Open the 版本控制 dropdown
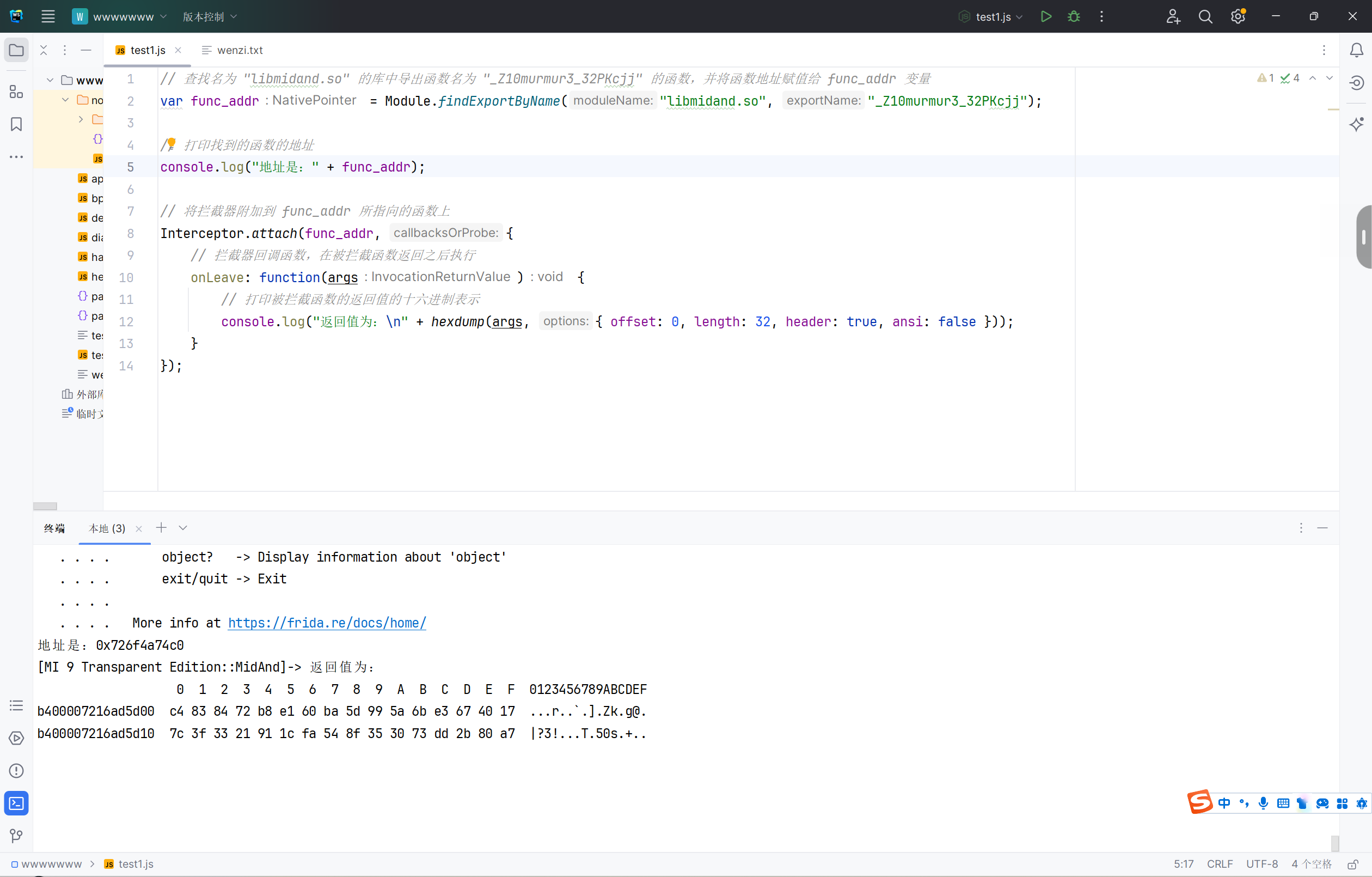1372x877 pixels. (209, 16)
